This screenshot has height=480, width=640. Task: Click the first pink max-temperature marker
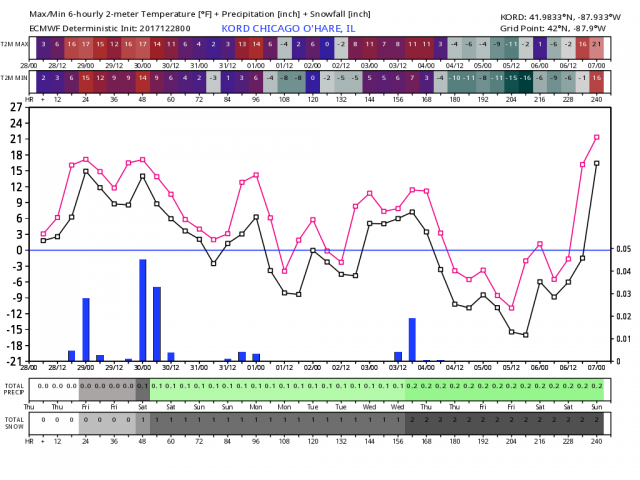43,234
